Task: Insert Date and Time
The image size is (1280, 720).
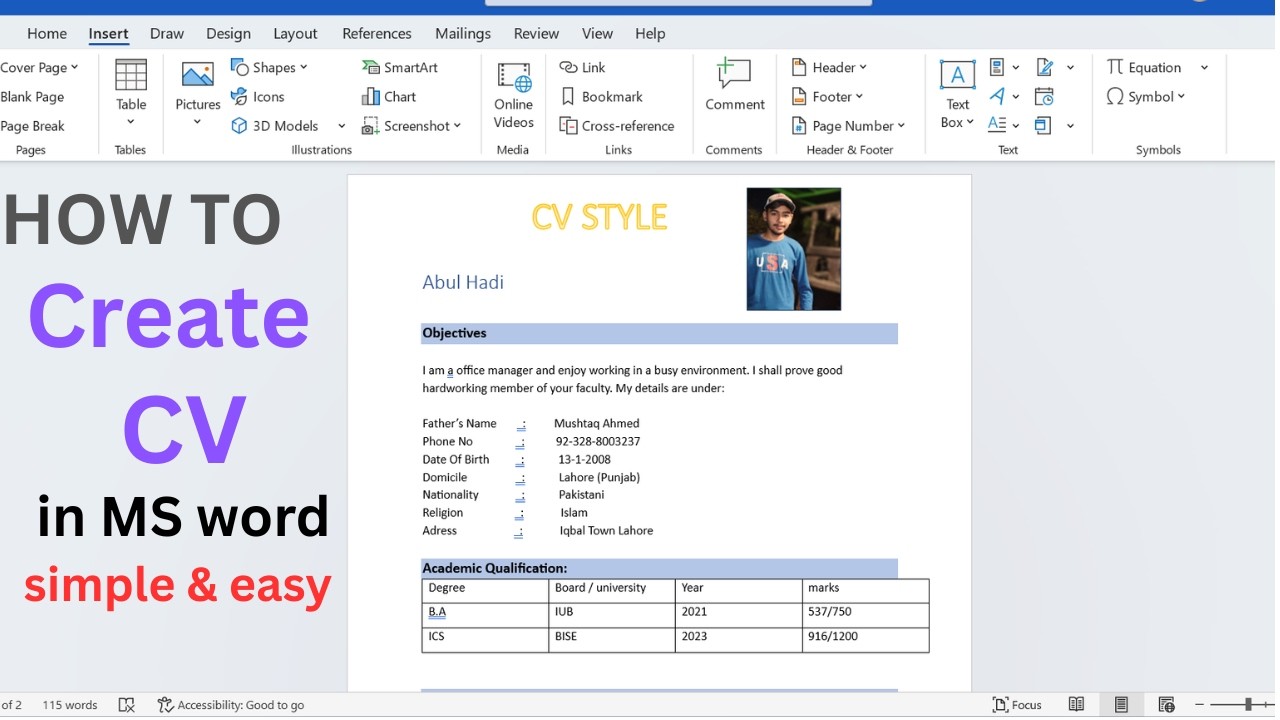Action: [x=1044, y=97]
